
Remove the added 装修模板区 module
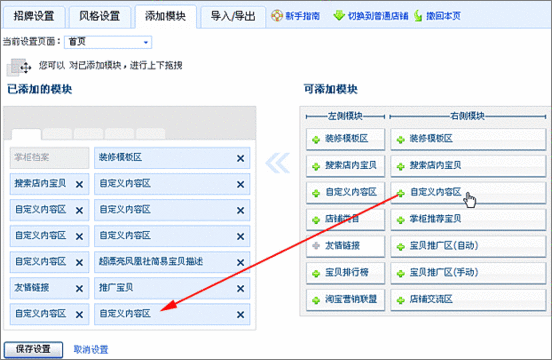240,158
